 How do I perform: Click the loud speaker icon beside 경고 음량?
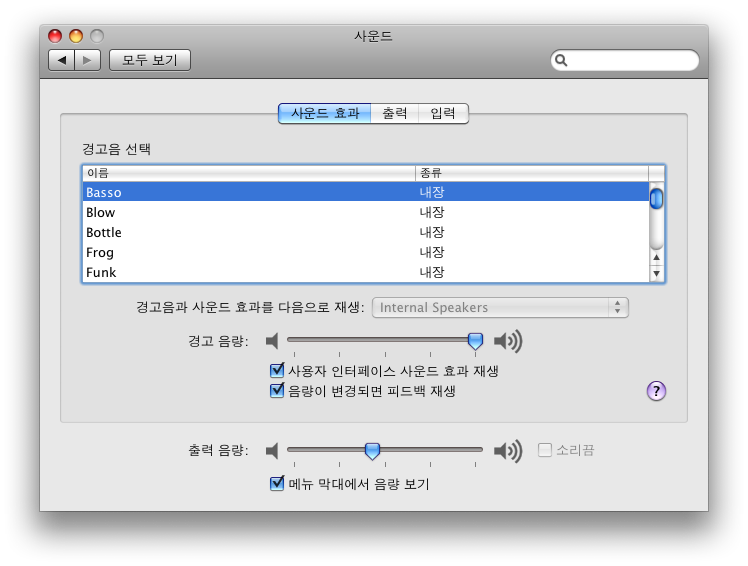point(508,341)
